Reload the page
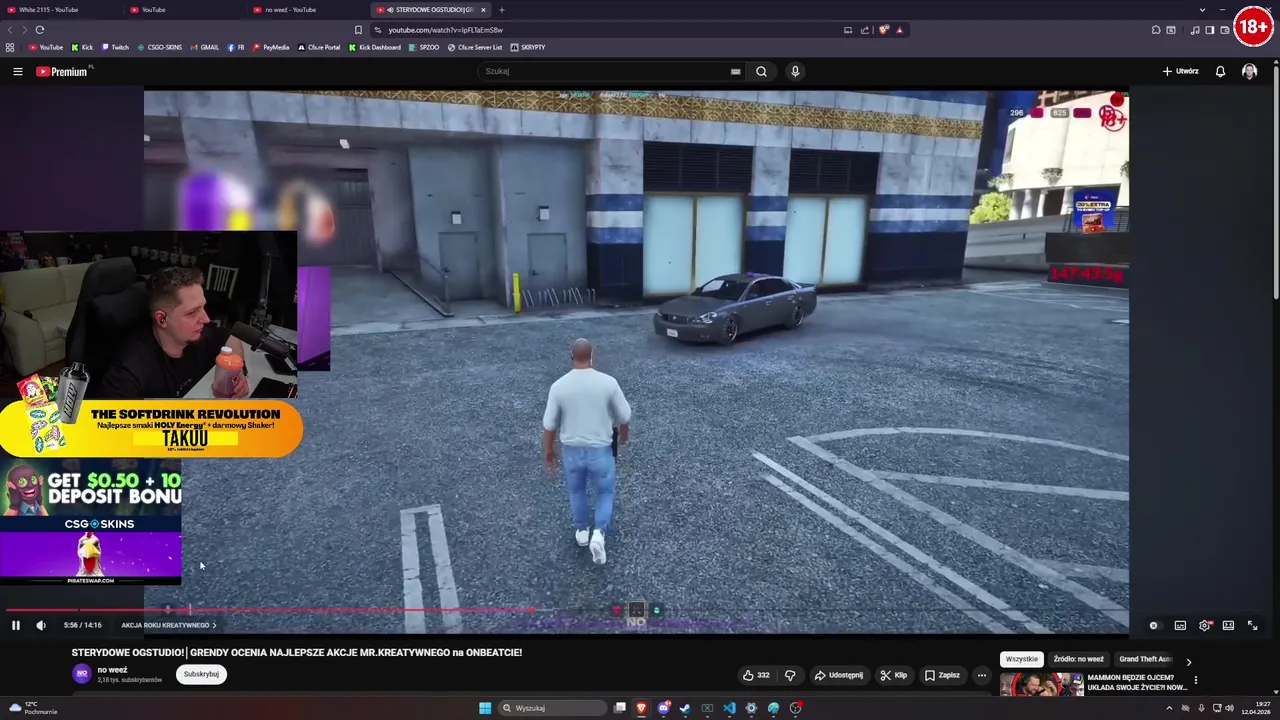Screen dimensions: 1280x720 [40, 30]
